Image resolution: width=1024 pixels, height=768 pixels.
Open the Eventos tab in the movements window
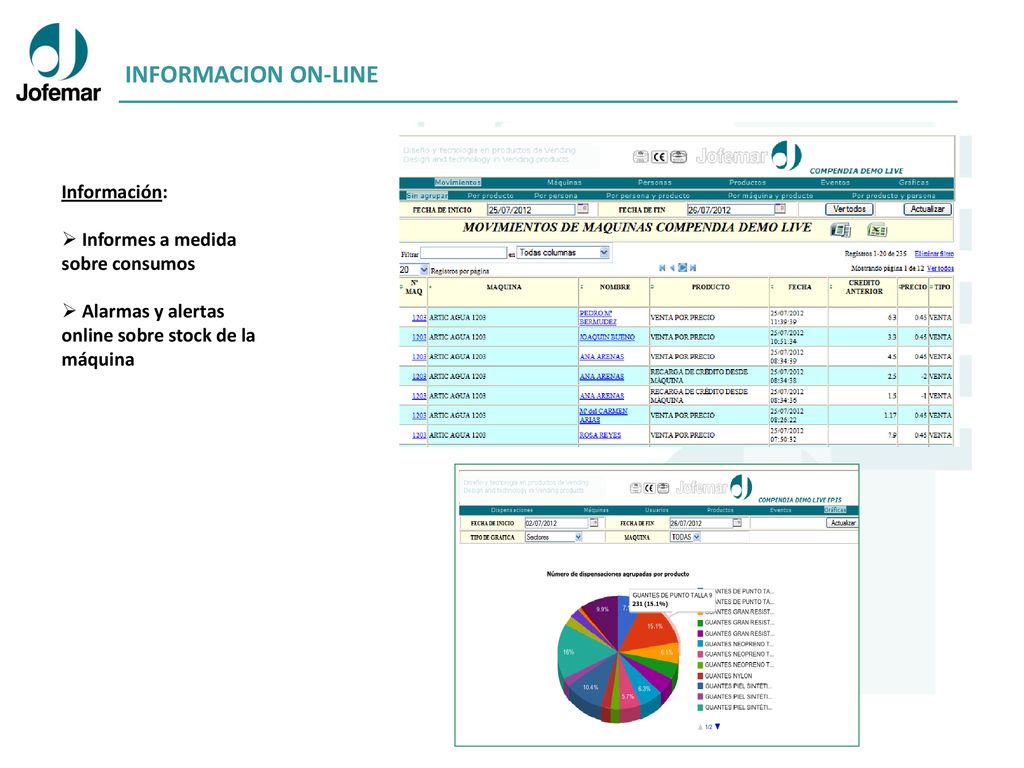coord(835,182)
